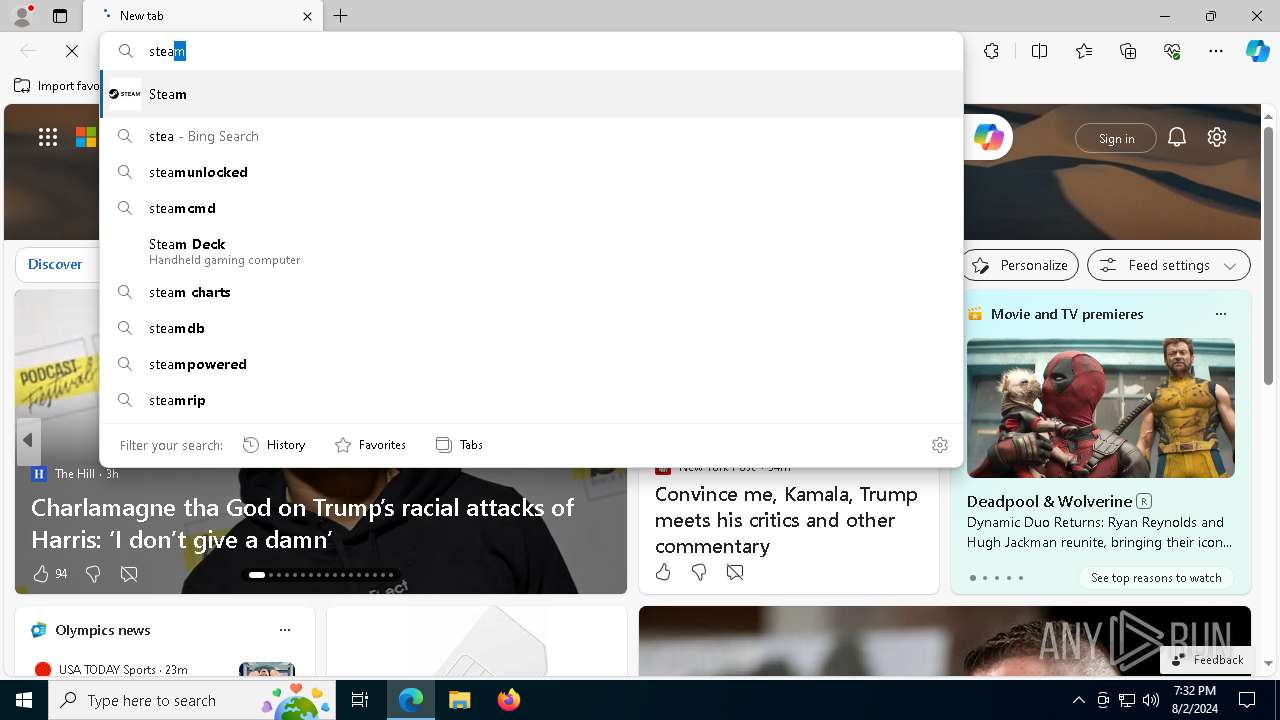Open a new tab with plus button

coord(341,16)
